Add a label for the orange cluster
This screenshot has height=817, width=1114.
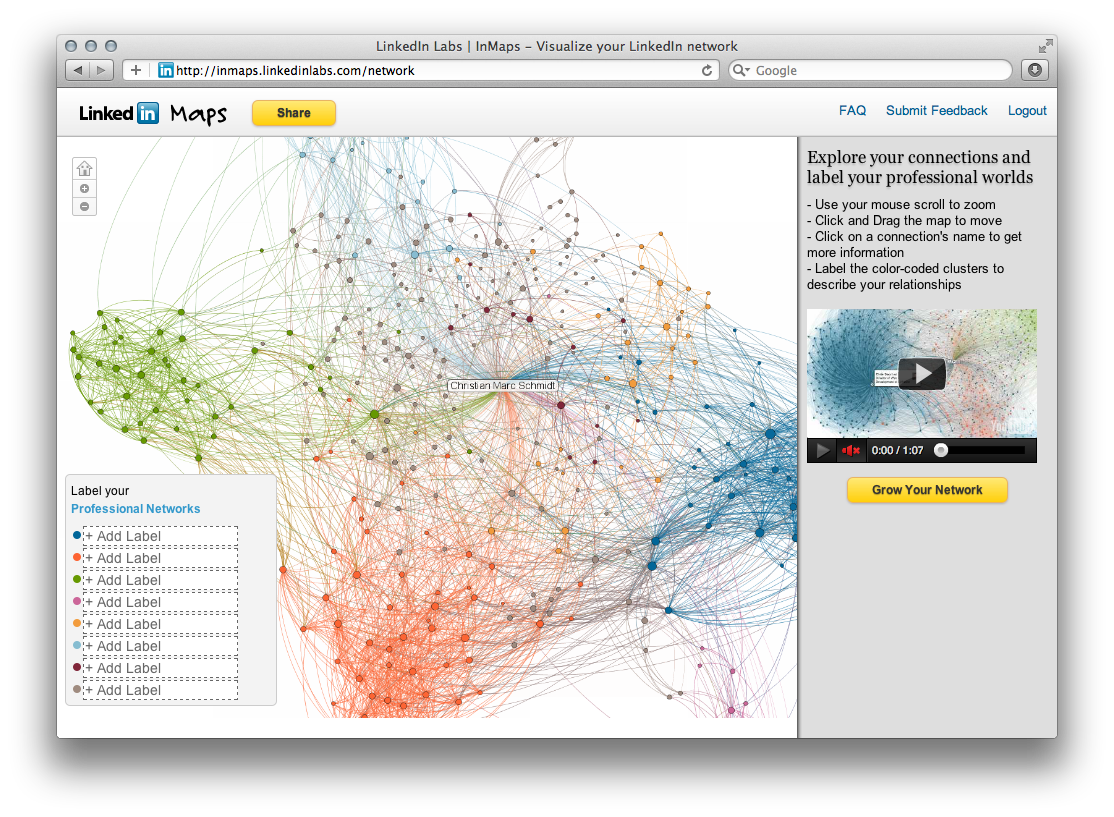click(x=158, y=624)
